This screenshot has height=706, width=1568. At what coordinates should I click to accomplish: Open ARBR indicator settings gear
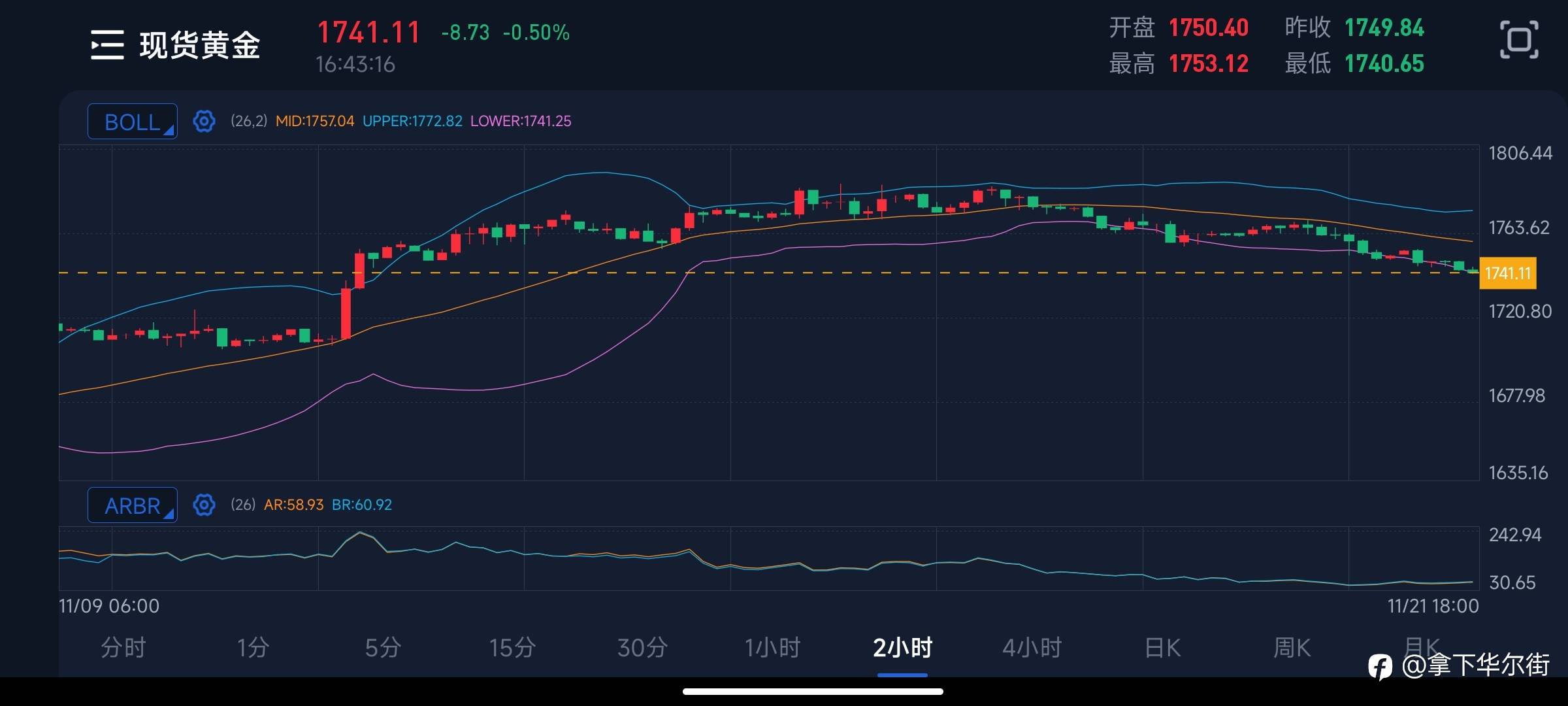(204, 505)
